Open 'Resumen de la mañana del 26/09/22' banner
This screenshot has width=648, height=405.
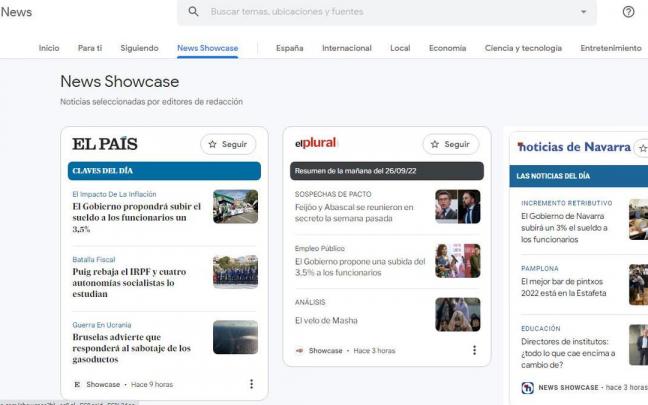click(x=387, y=171)
